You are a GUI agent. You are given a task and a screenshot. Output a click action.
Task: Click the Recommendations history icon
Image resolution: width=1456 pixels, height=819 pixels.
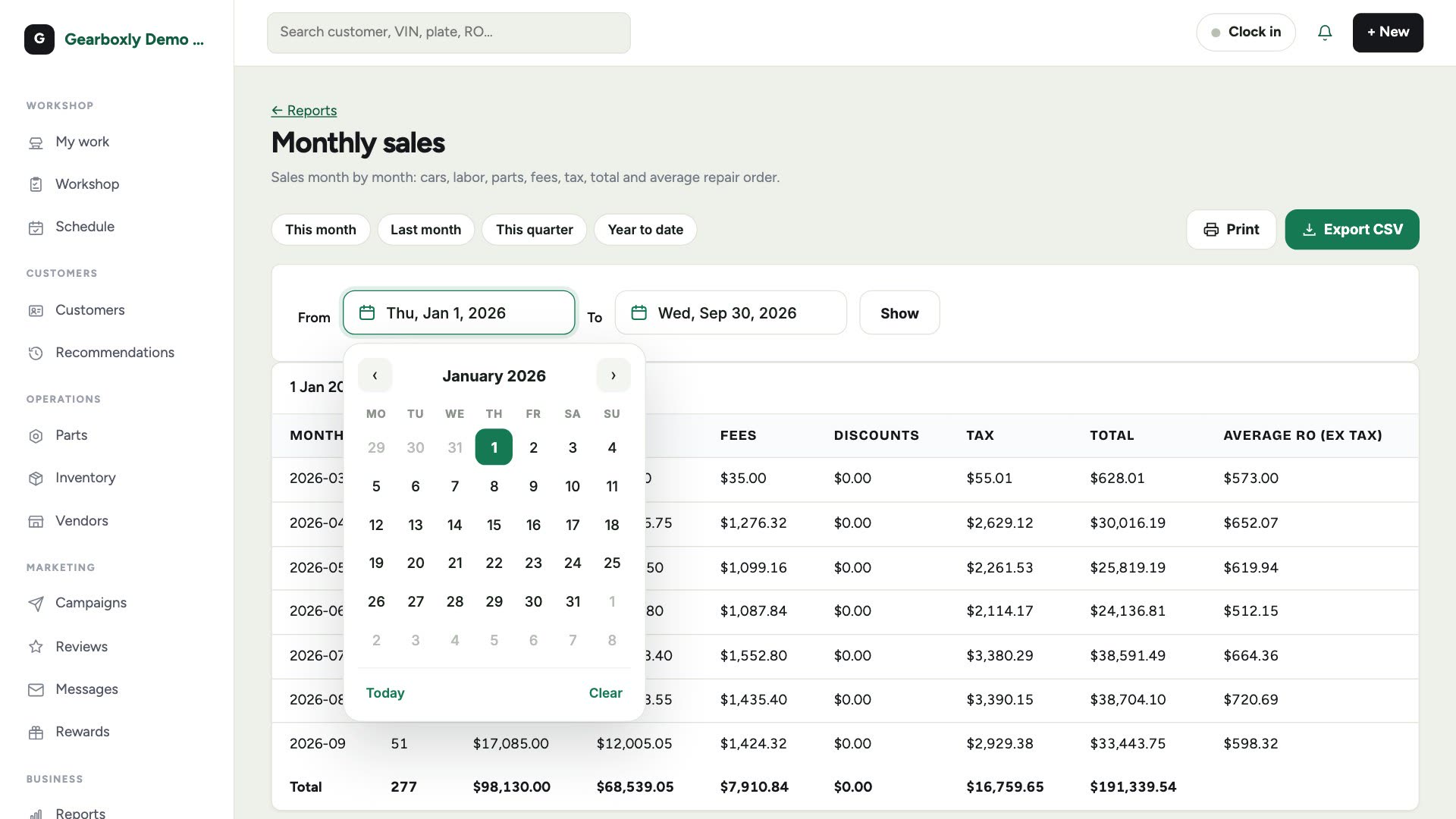coord(36,353)
